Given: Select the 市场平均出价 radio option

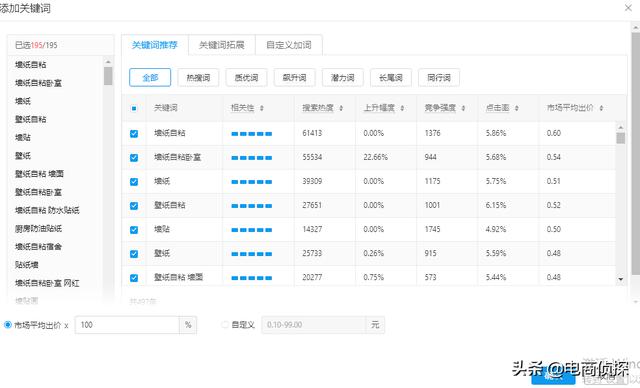Looking at the screenshot, I should [x=7, y=325].
